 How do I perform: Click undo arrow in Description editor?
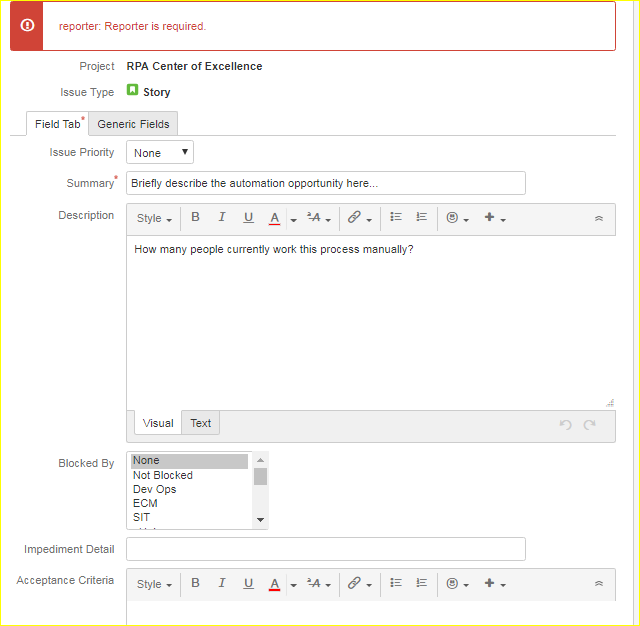(565, 424)
